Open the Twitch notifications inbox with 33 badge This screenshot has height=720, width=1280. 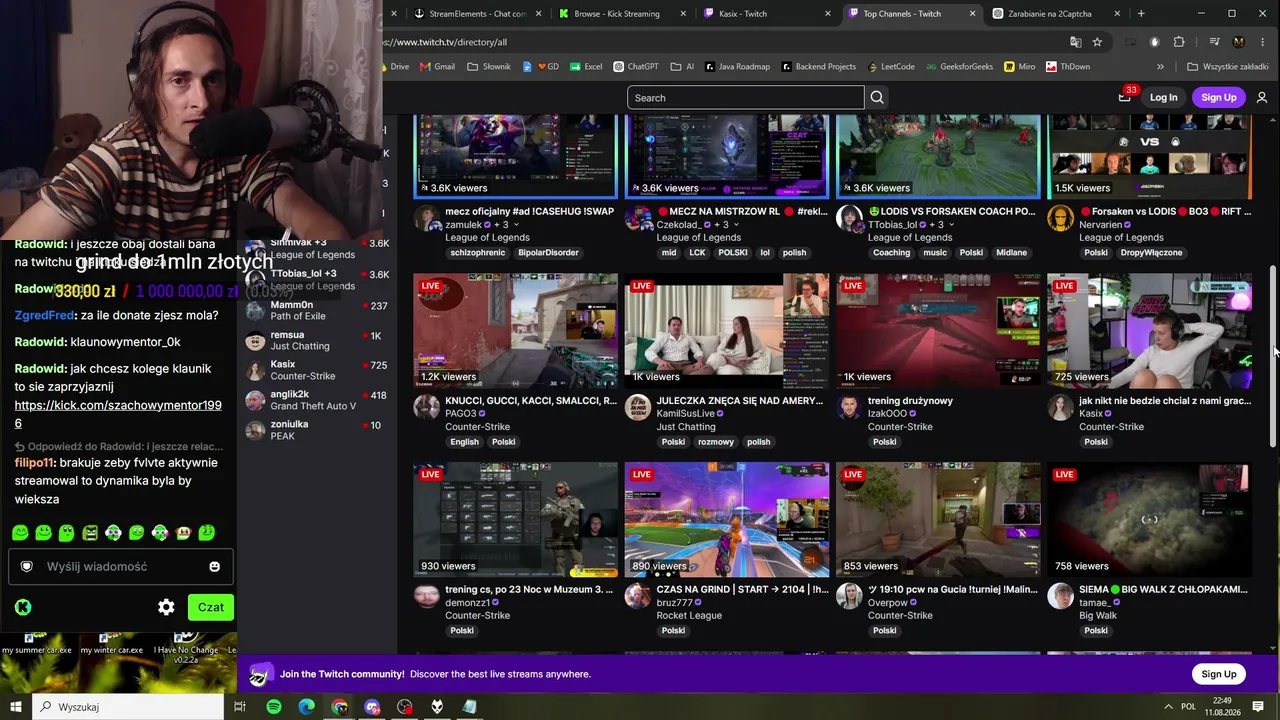pos(1125,96)
